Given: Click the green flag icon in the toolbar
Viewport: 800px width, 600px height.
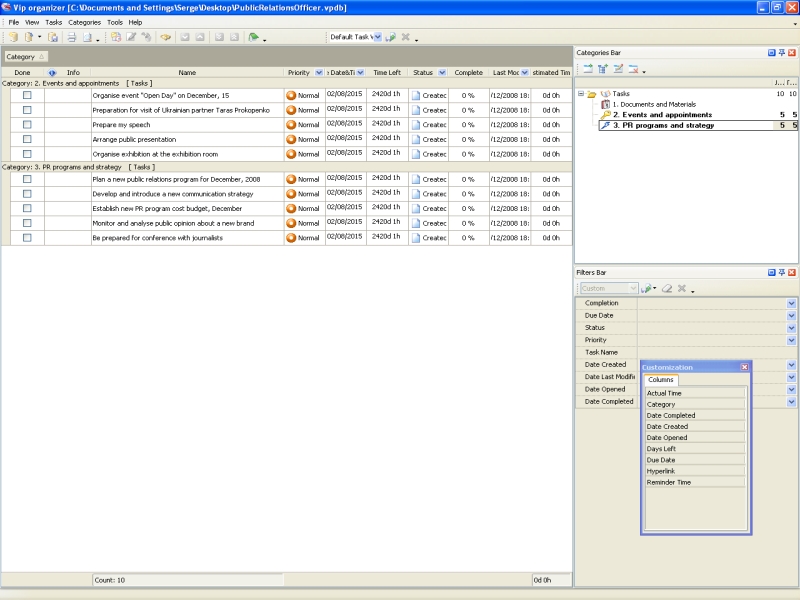Looking at the screenshot, I should 253,37.
